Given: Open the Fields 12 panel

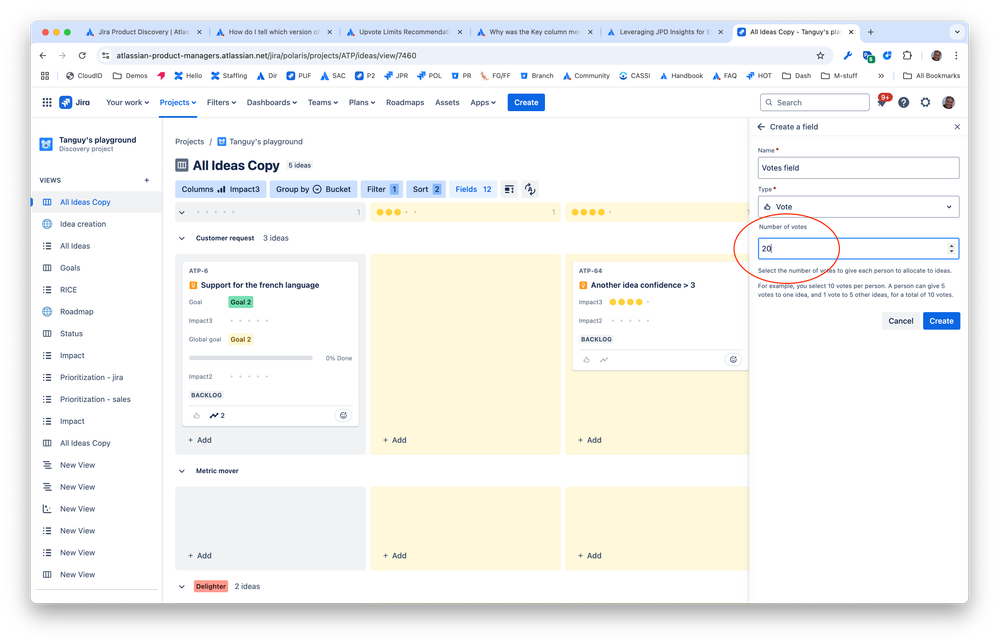Looking at the screenshot, I should click(x=473, y=189).
